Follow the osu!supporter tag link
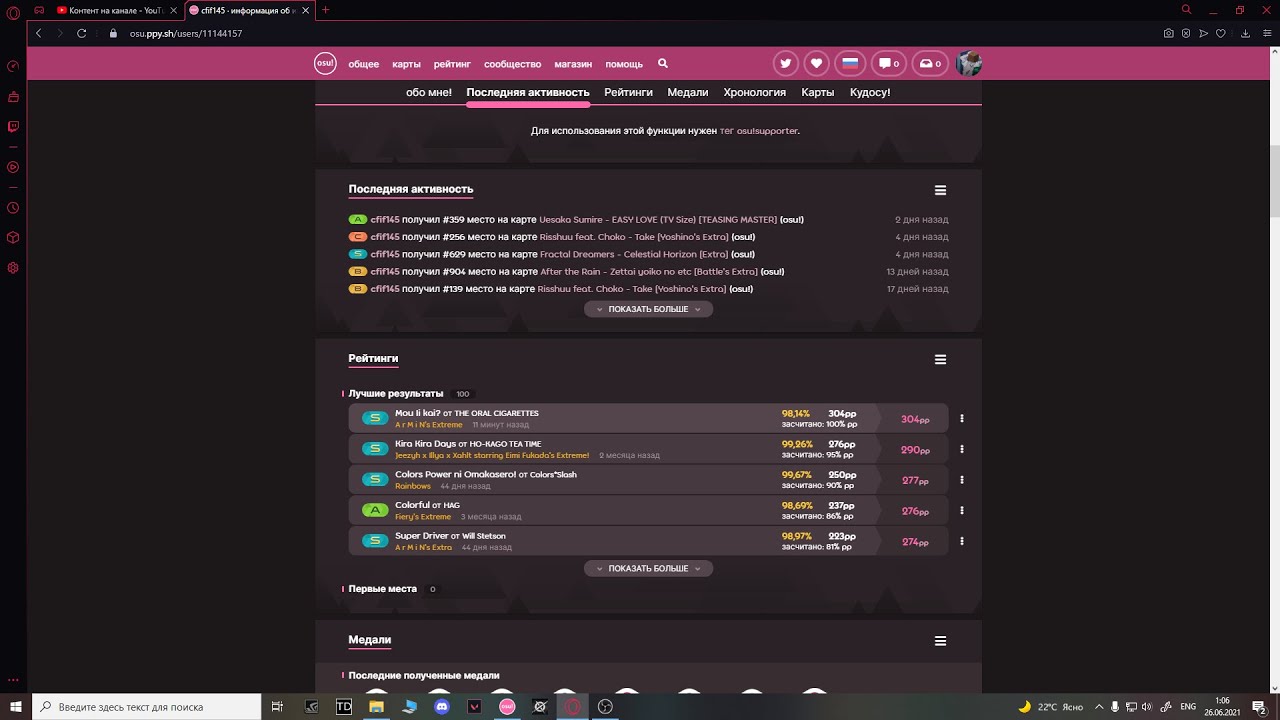The image size is (1280, 720). click(768, 131)
